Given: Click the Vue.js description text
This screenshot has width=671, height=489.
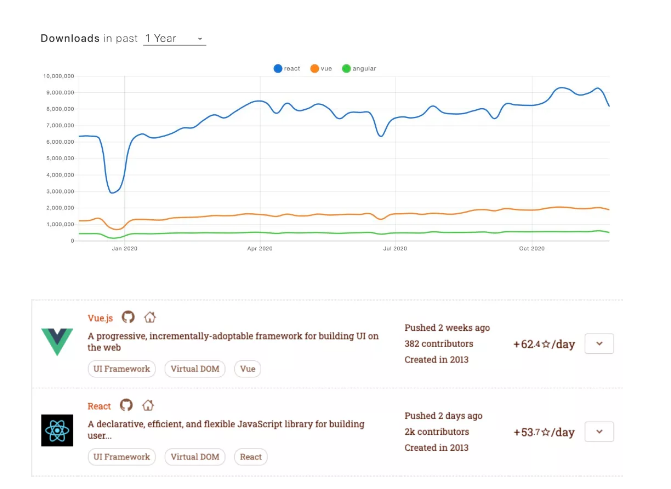Looking at the screenshot, I should pos(233,342).
